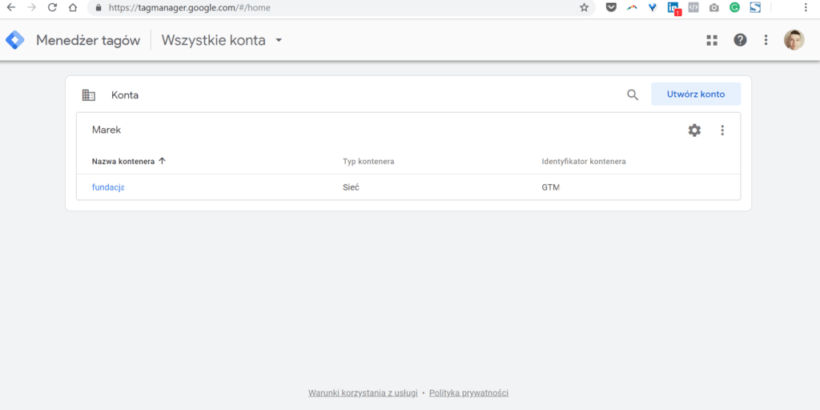Click the Grammarly extension icon
This screenshot has height=410, width=820.
click(x=735, y=7)
